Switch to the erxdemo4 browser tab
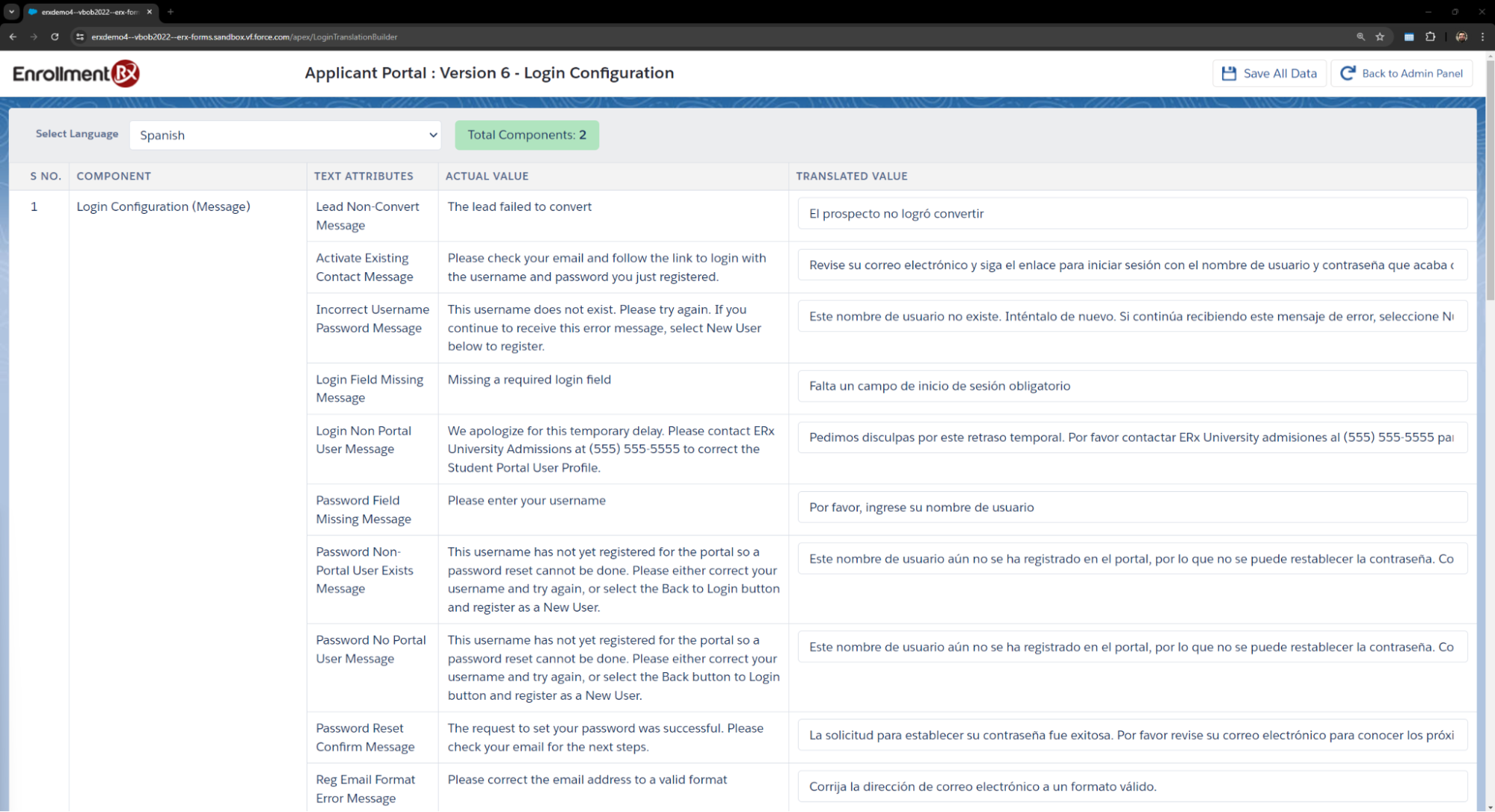 click(x=88, y=12)
